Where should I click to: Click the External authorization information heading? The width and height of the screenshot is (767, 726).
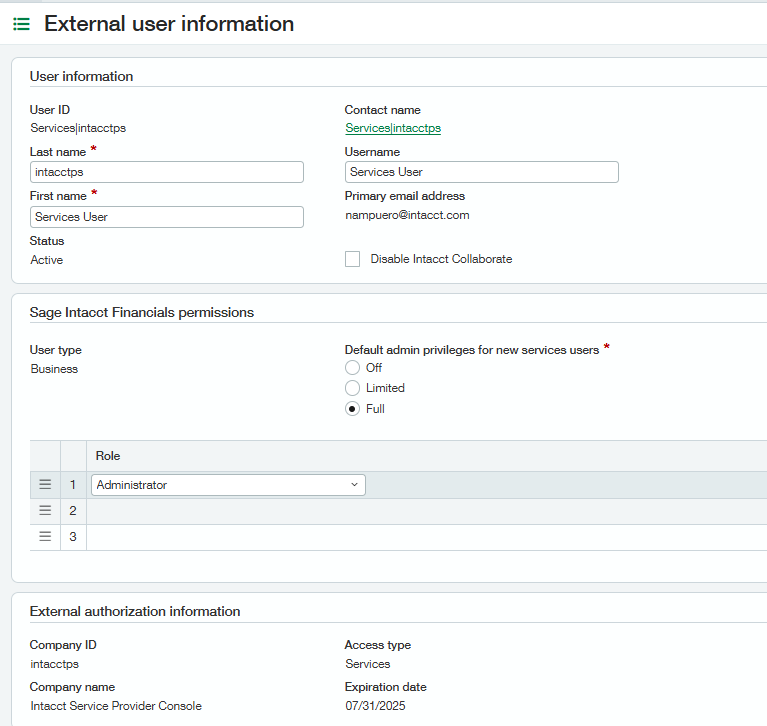click(135, 611)
